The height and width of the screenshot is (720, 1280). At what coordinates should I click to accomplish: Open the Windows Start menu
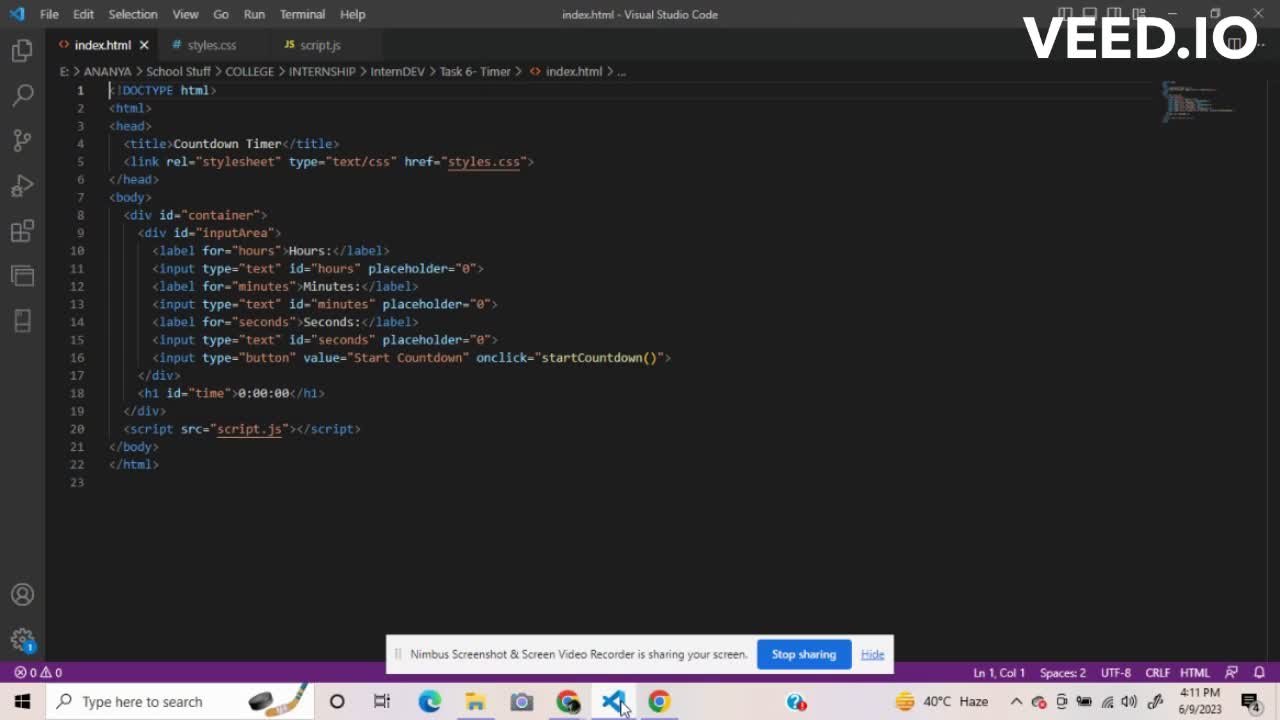[22, 702]
